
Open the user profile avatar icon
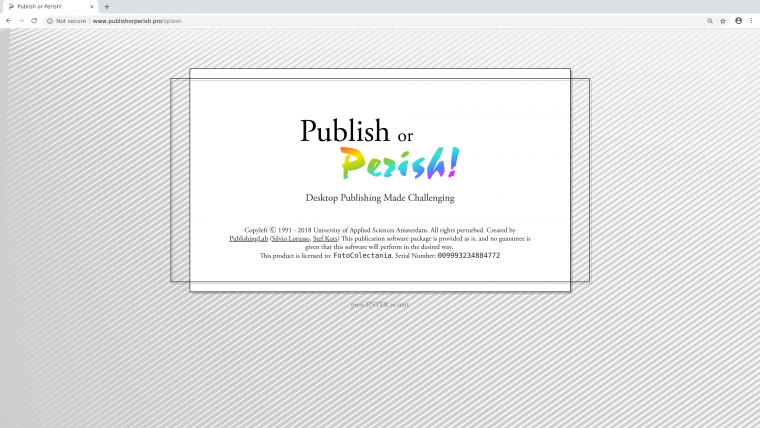click(738, 20)
